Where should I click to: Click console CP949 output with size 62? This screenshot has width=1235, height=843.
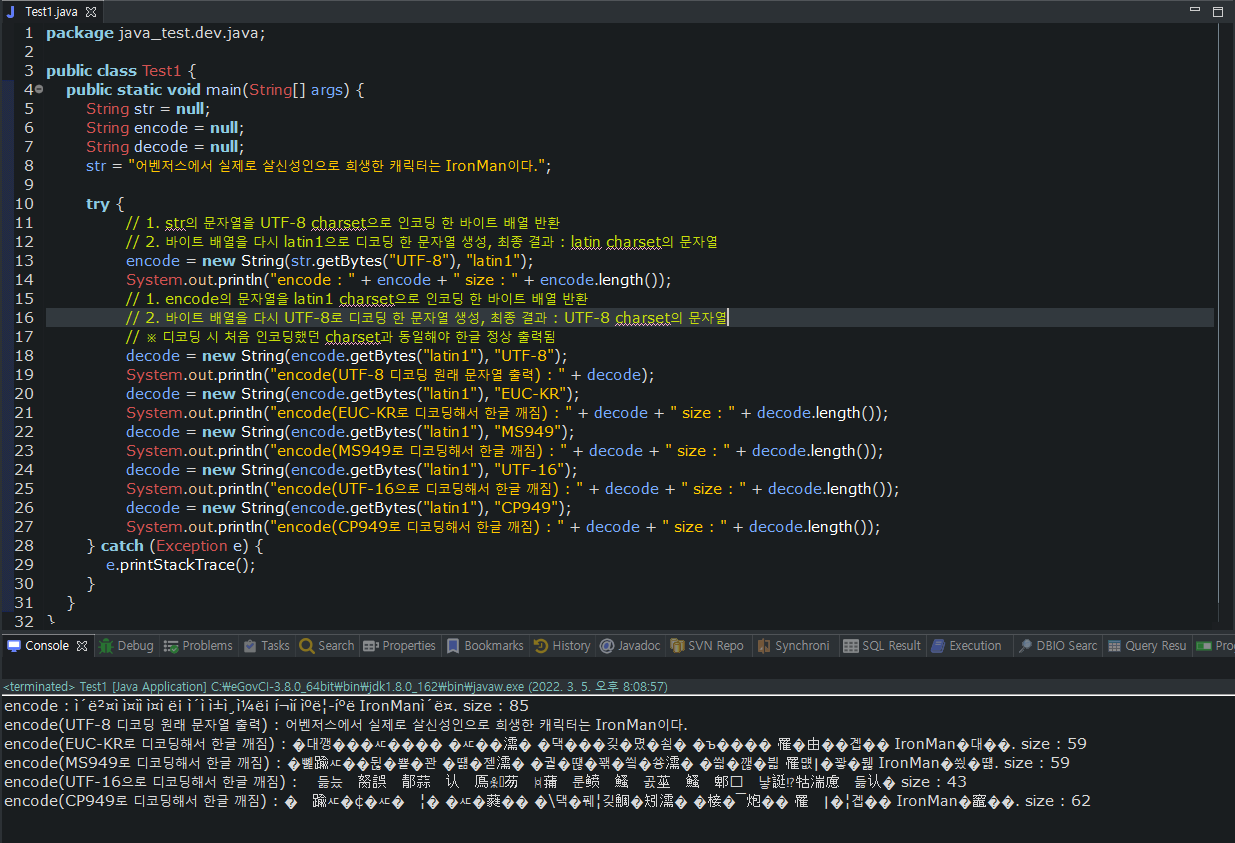pyautogui.click(x=548, y=801)
